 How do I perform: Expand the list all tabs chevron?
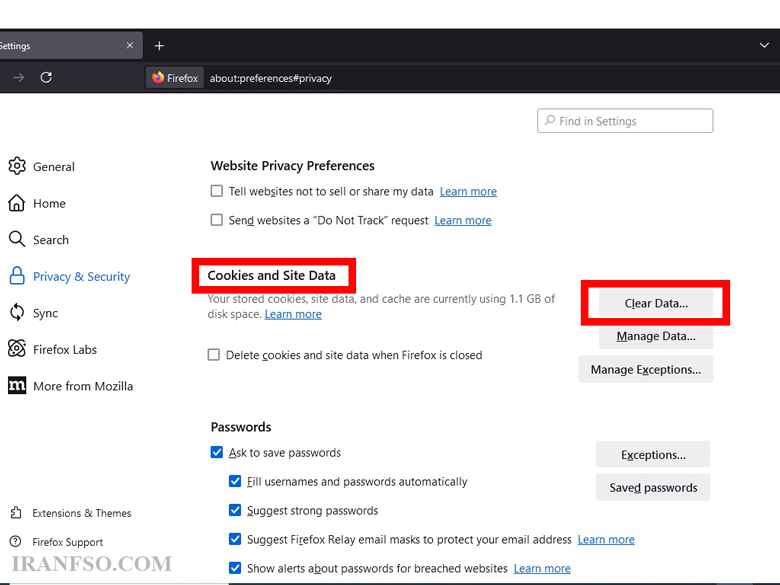(765, 46)
